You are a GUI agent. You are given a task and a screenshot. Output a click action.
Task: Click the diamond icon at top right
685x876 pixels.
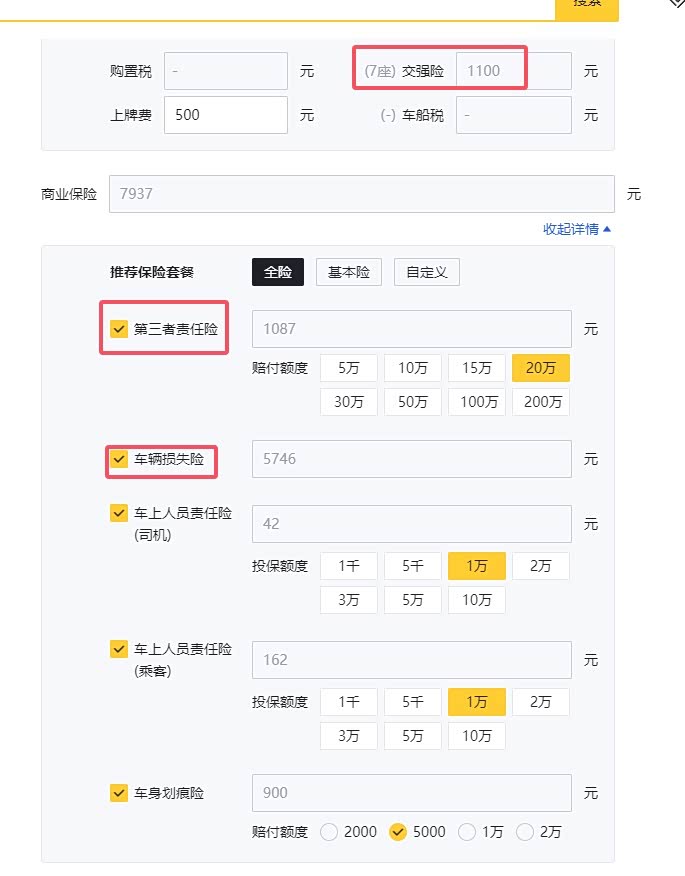[x=676, y=3]
